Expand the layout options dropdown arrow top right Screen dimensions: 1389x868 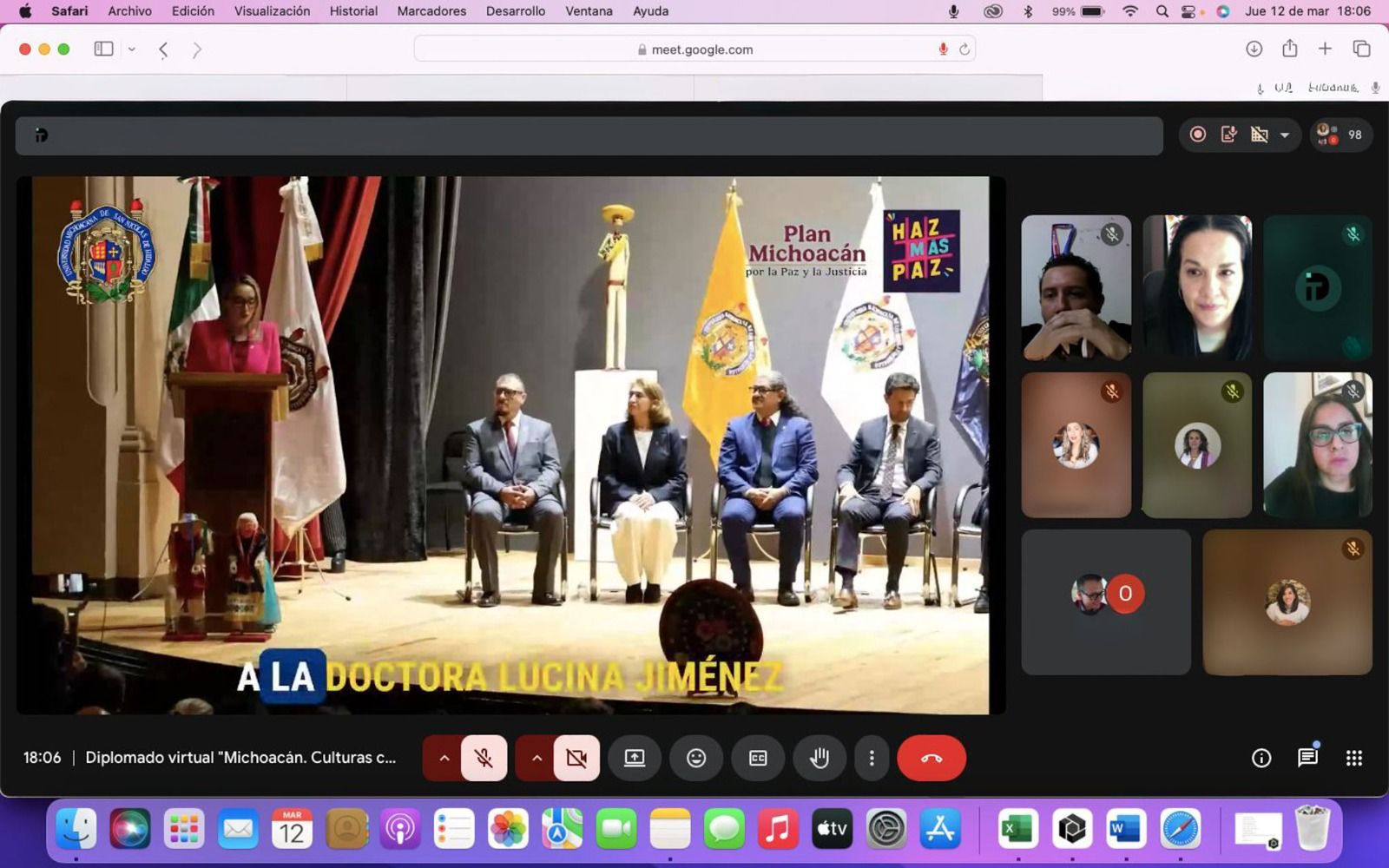coord(1286,135)
